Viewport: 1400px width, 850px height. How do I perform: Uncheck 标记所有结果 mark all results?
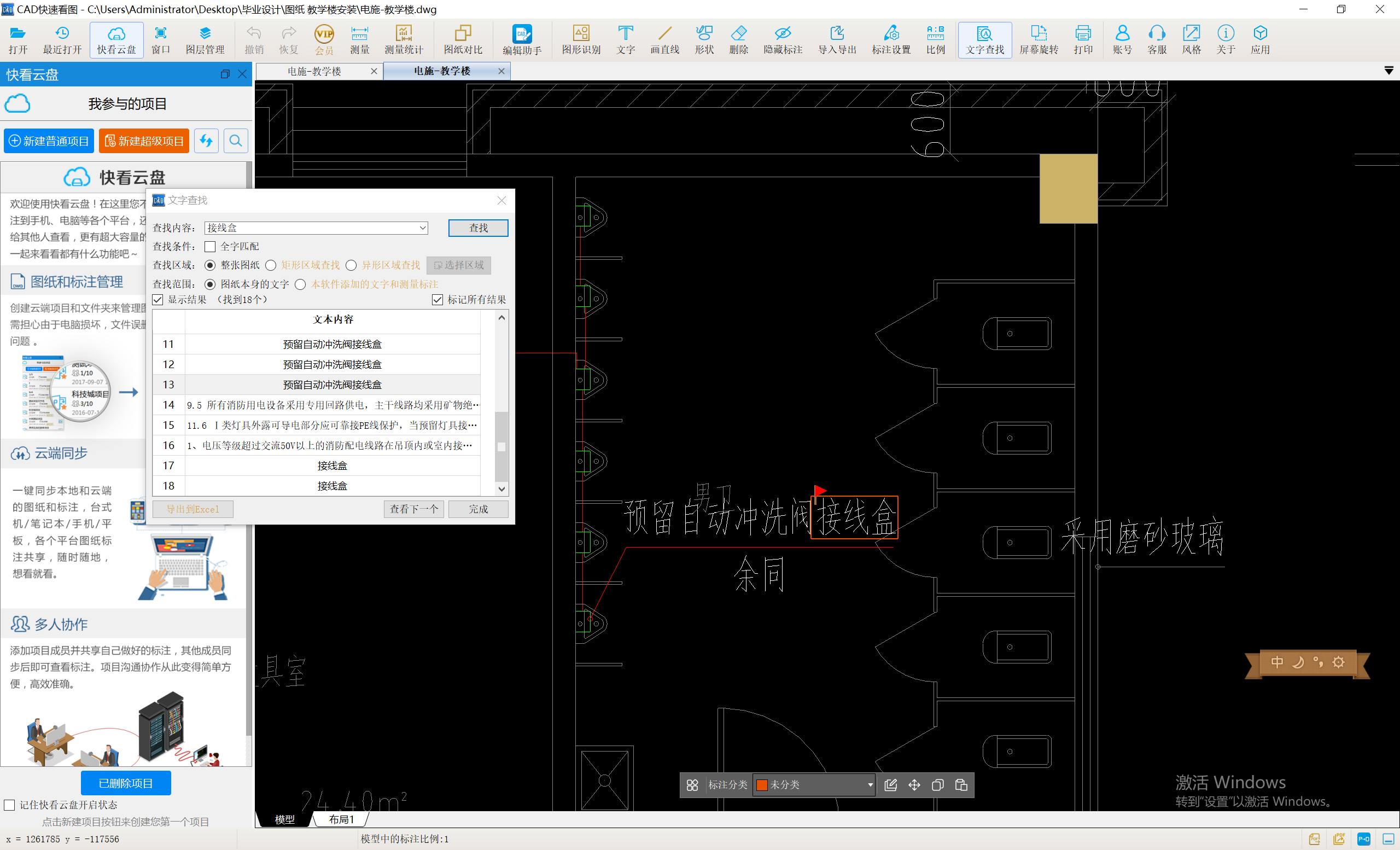[437, 299]
